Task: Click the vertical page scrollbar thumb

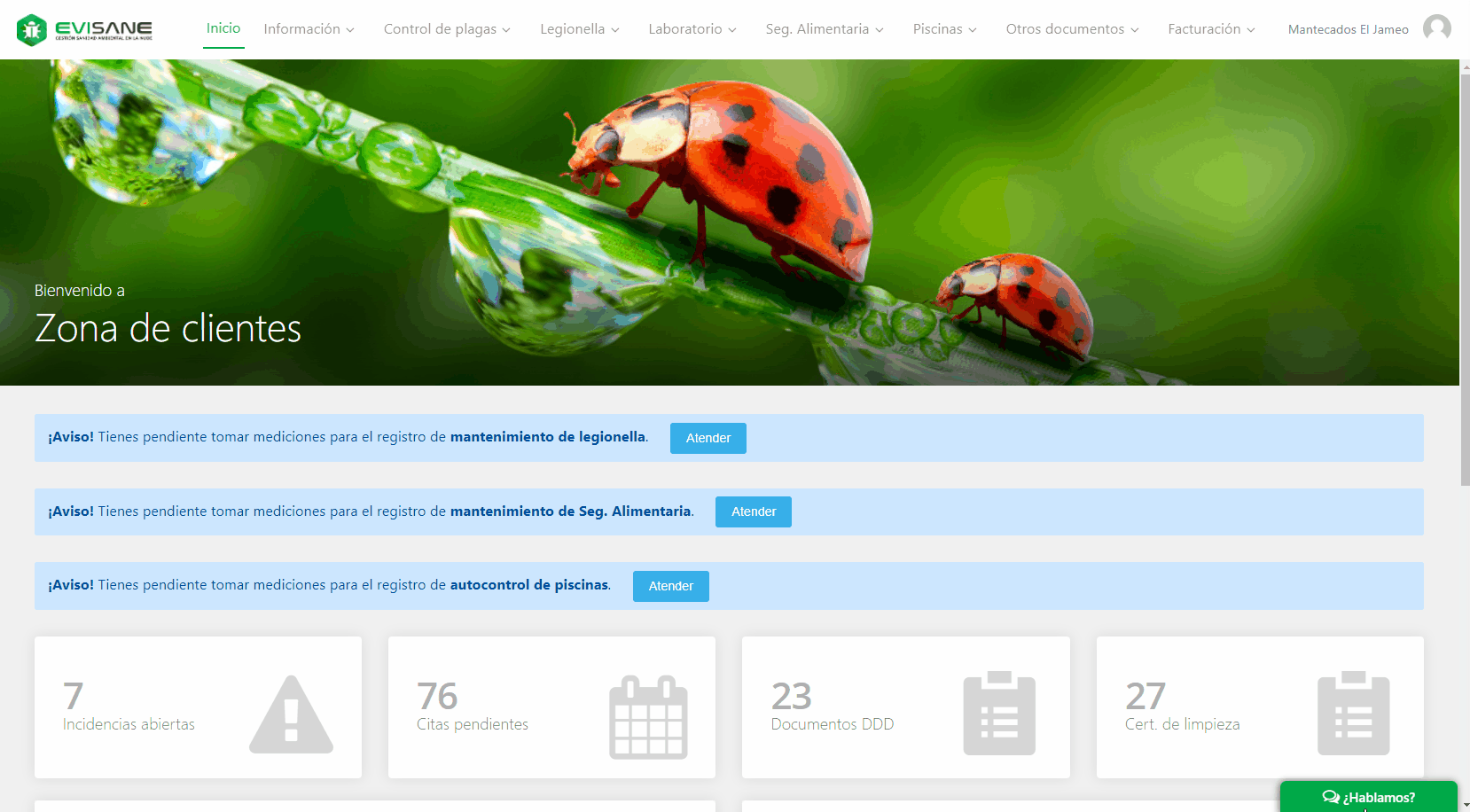Action: coord(1465,275)
